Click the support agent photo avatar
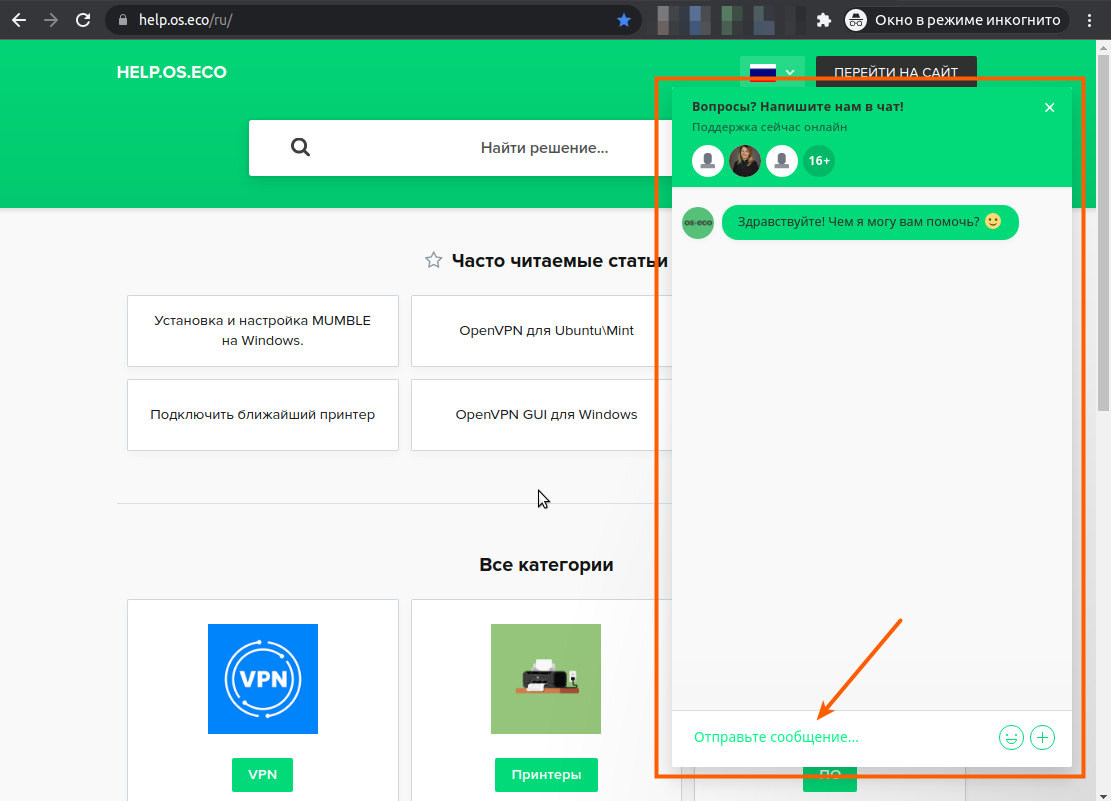1111x801 pixels. [745, 161]
